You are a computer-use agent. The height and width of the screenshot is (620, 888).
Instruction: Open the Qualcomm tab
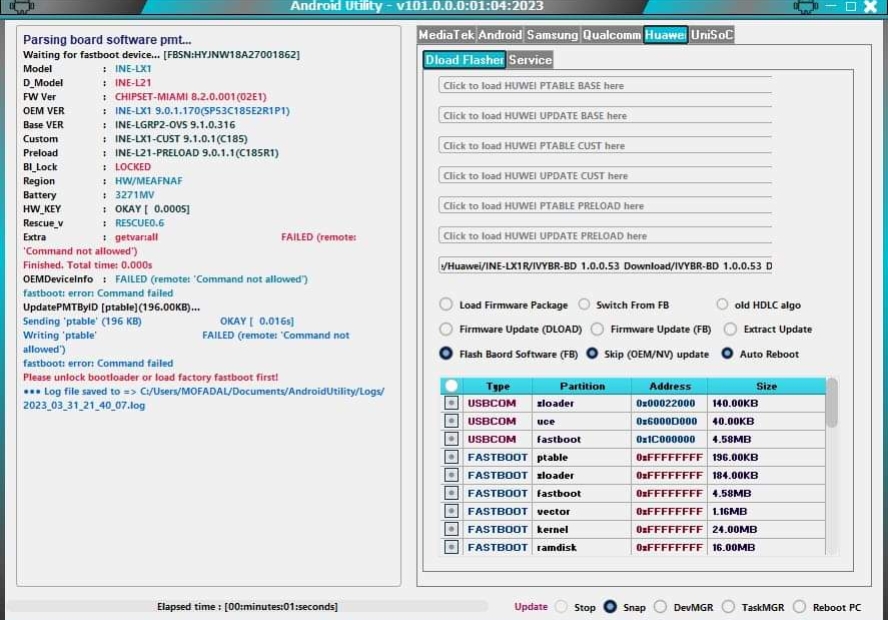click(x=611, y=35)
